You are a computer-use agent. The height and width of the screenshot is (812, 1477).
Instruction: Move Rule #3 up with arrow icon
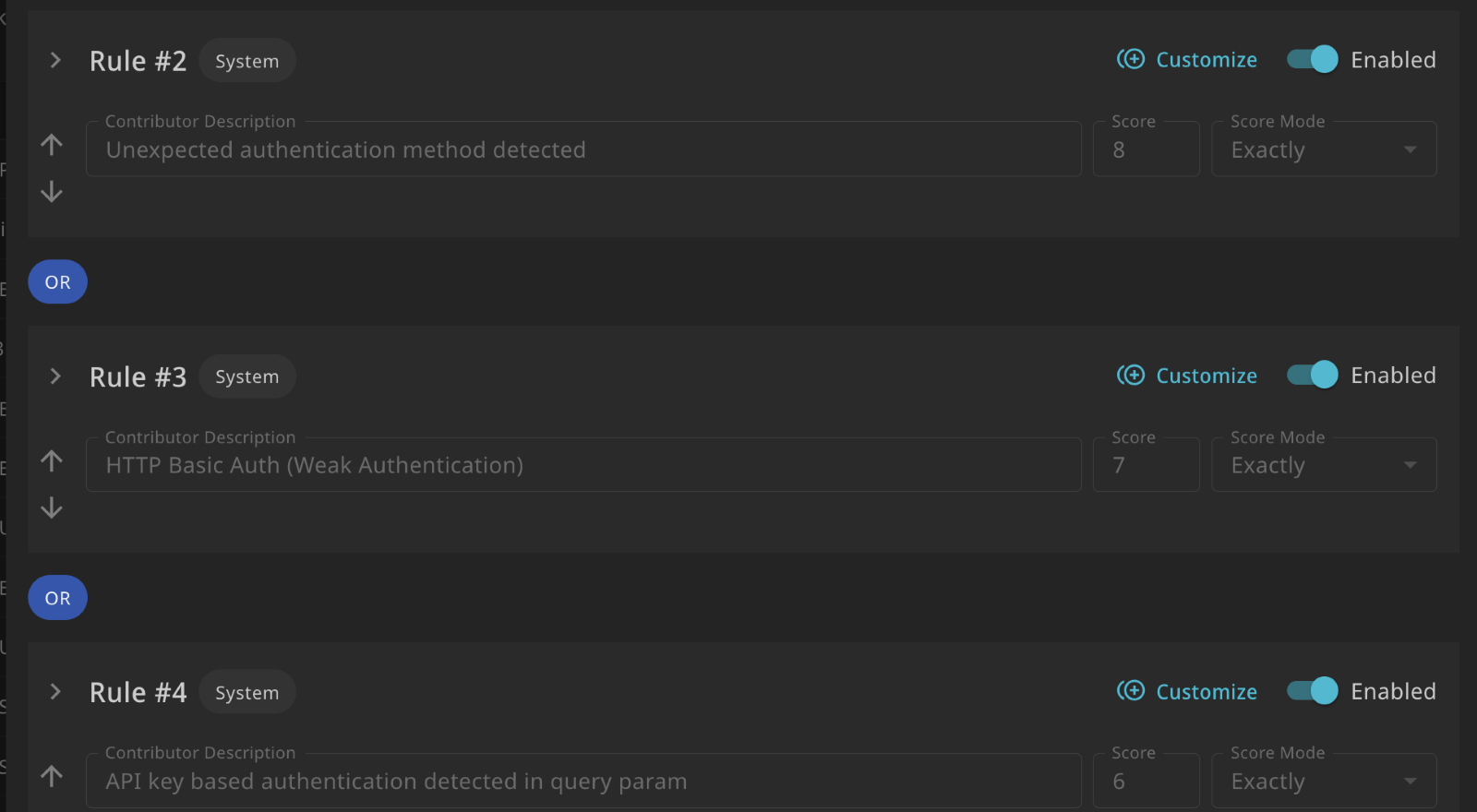[52, 460]
